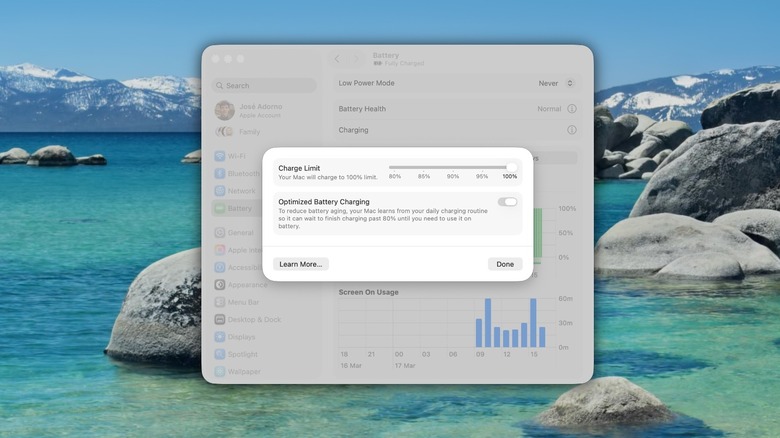
Task: Click the Optimized Battery Charging title
Action: (x=324, y=202)
